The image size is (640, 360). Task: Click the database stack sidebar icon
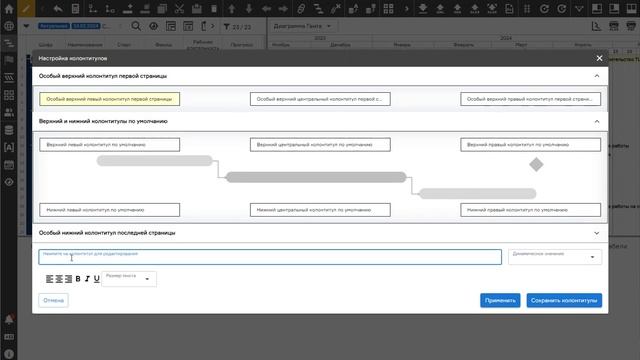click(9, 130)
